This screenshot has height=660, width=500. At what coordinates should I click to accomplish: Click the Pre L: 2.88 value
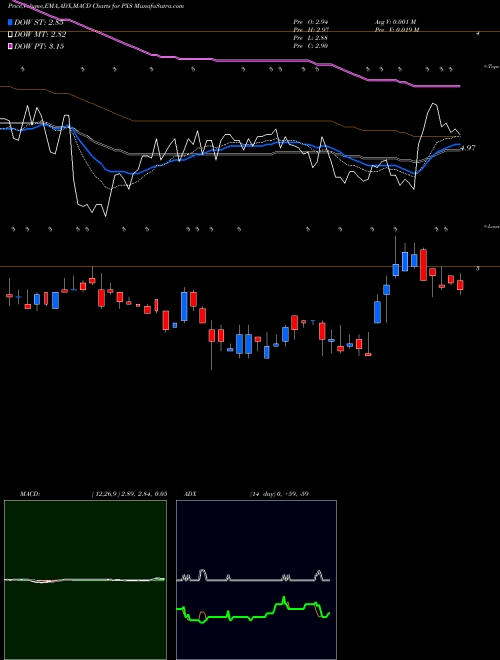pyautogui.click(x=311, y=38)
